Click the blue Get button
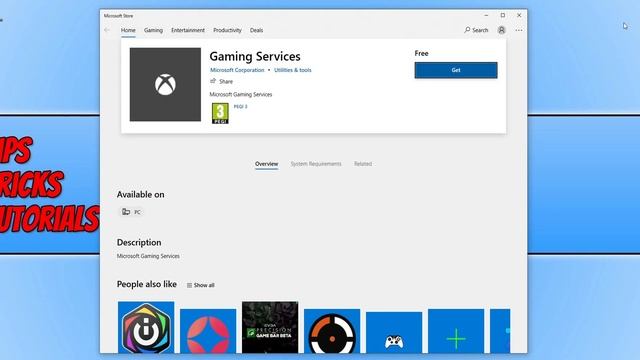Image resolution: width=640 pixels, height=360 pixels. coord(456,70)
